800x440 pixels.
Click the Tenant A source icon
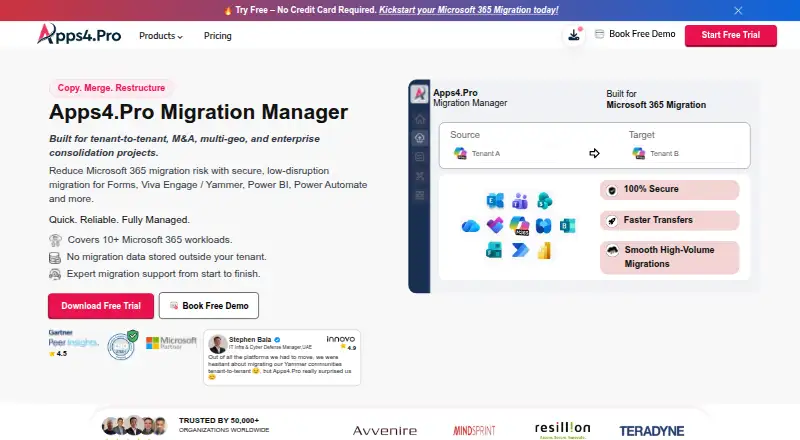pyautogui.click(x=460, y=153)
